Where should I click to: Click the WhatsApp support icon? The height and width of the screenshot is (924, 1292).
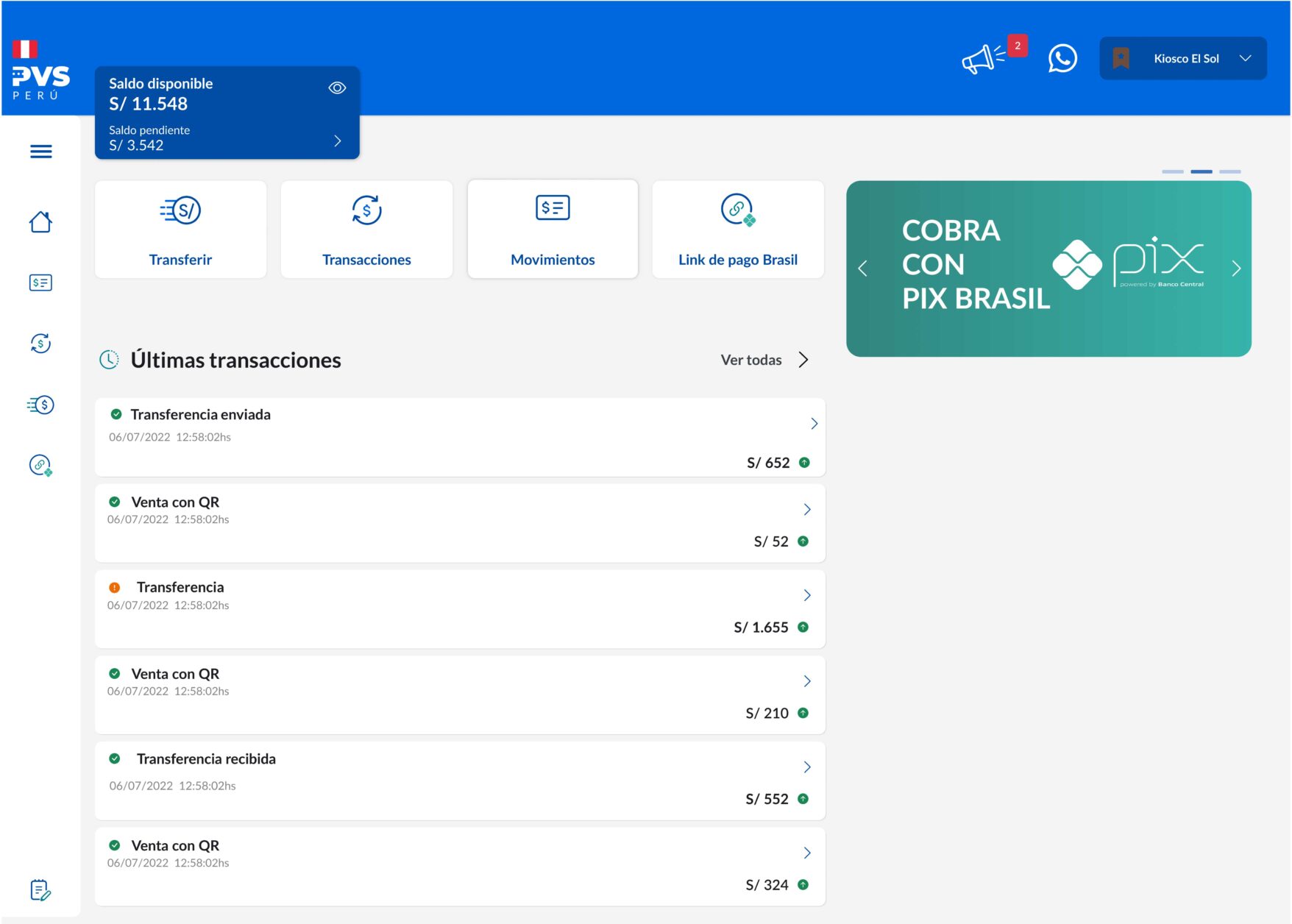tap(1062, 59)
